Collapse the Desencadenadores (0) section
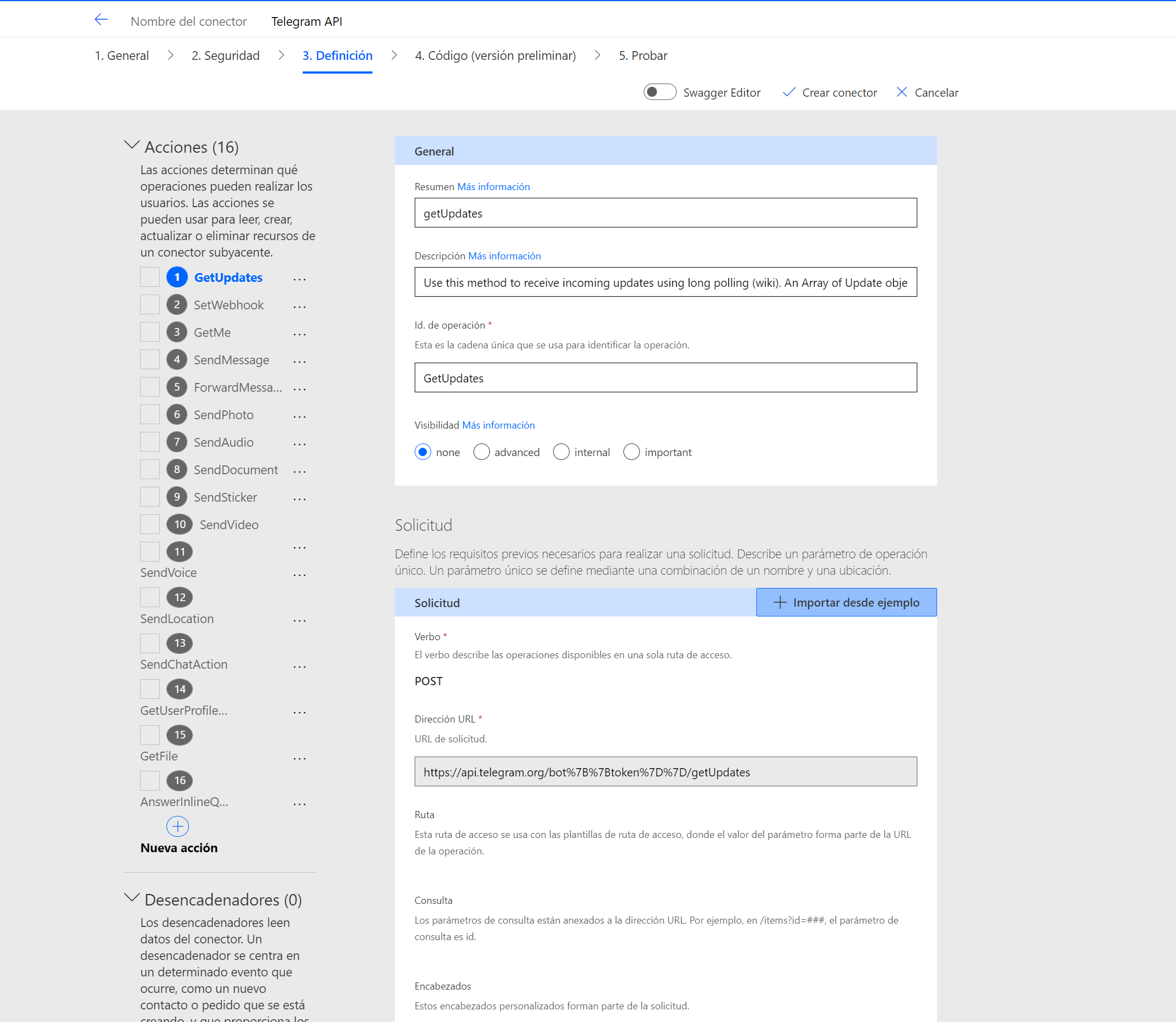Screen dimensions: 1176x1022 [x=132, y=898]
